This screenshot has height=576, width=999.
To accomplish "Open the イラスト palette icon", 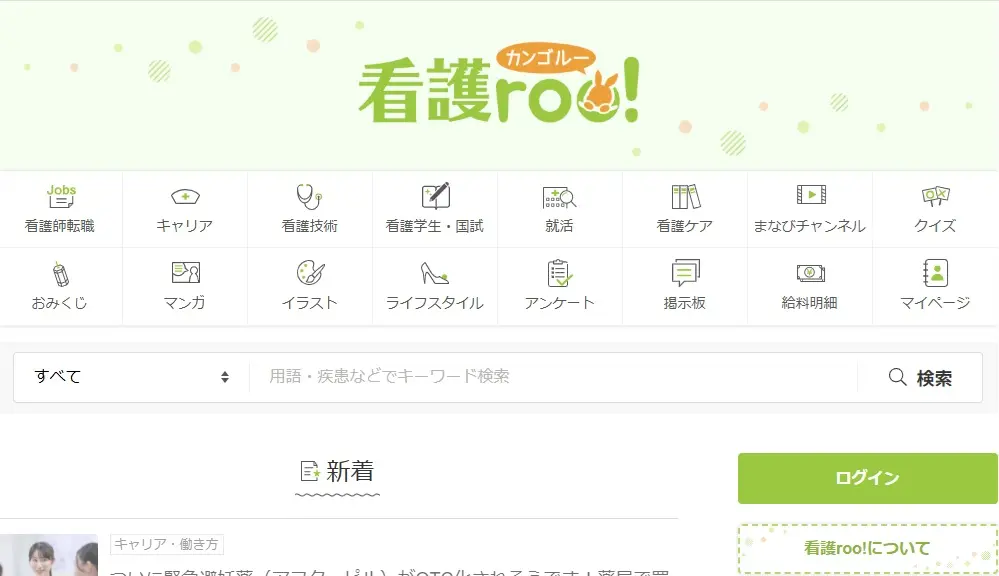I will pyautogui.click(x=310, y=273).
